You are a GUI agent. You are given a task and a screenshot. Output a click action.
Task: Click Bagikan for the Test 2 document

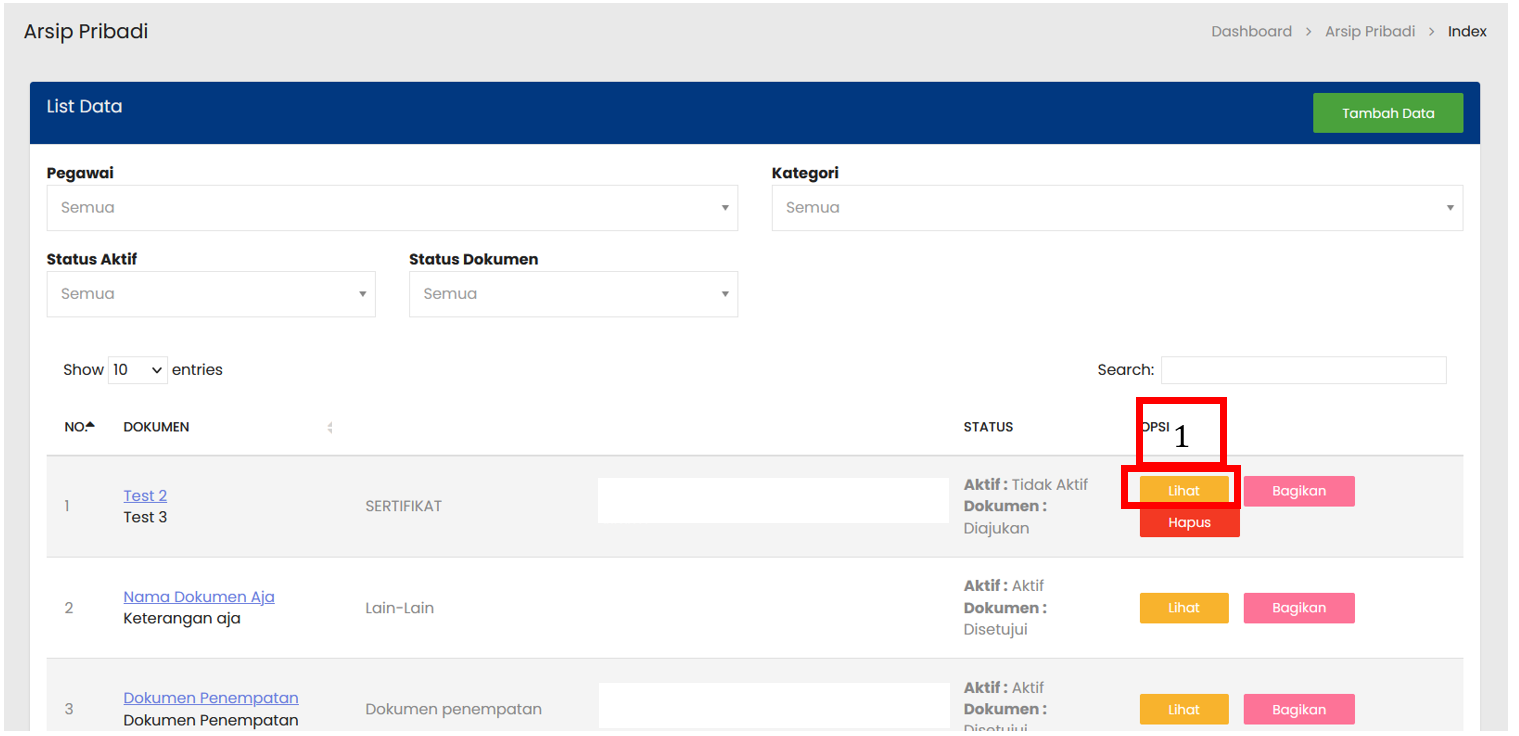[1298, 491]
